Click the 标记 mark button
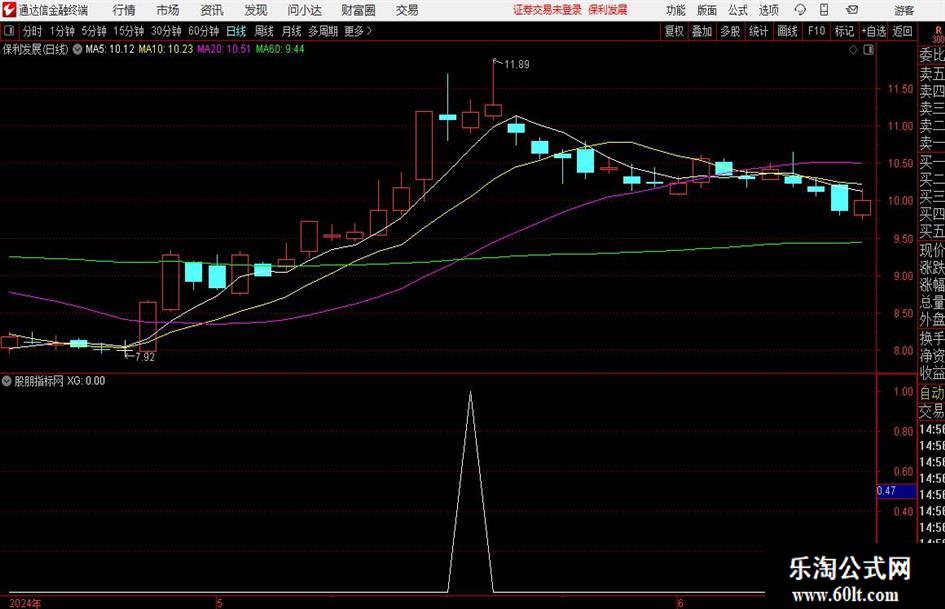The image size is (945, 609). tap(844, 31)
